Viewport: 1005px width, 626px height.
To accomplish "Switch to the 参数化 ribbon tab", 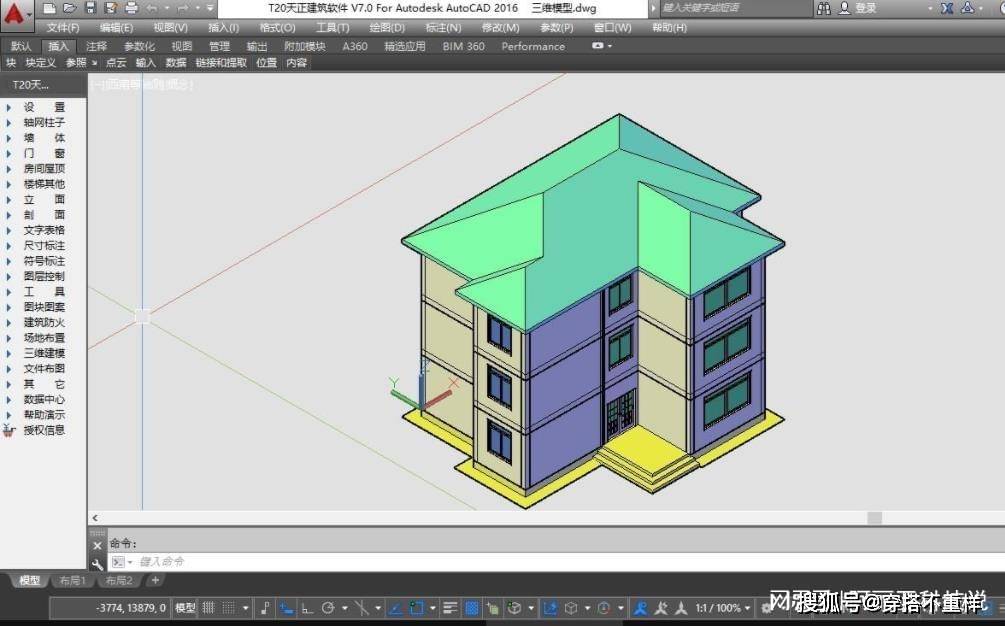I will (139, 46).
